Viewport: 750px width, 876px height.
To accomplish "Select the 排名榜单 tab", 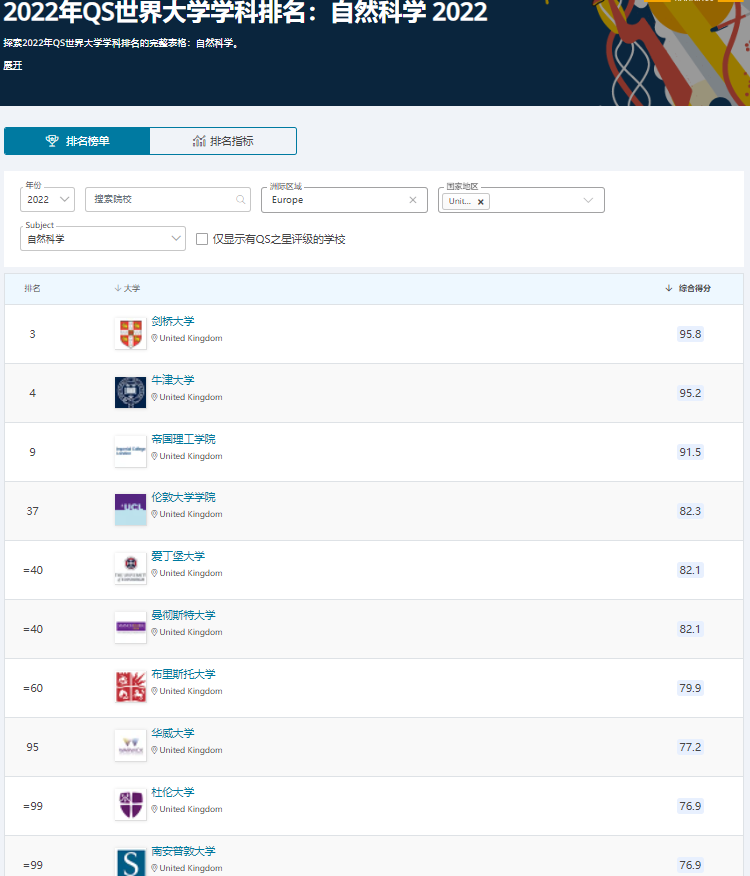I will 77,141.
